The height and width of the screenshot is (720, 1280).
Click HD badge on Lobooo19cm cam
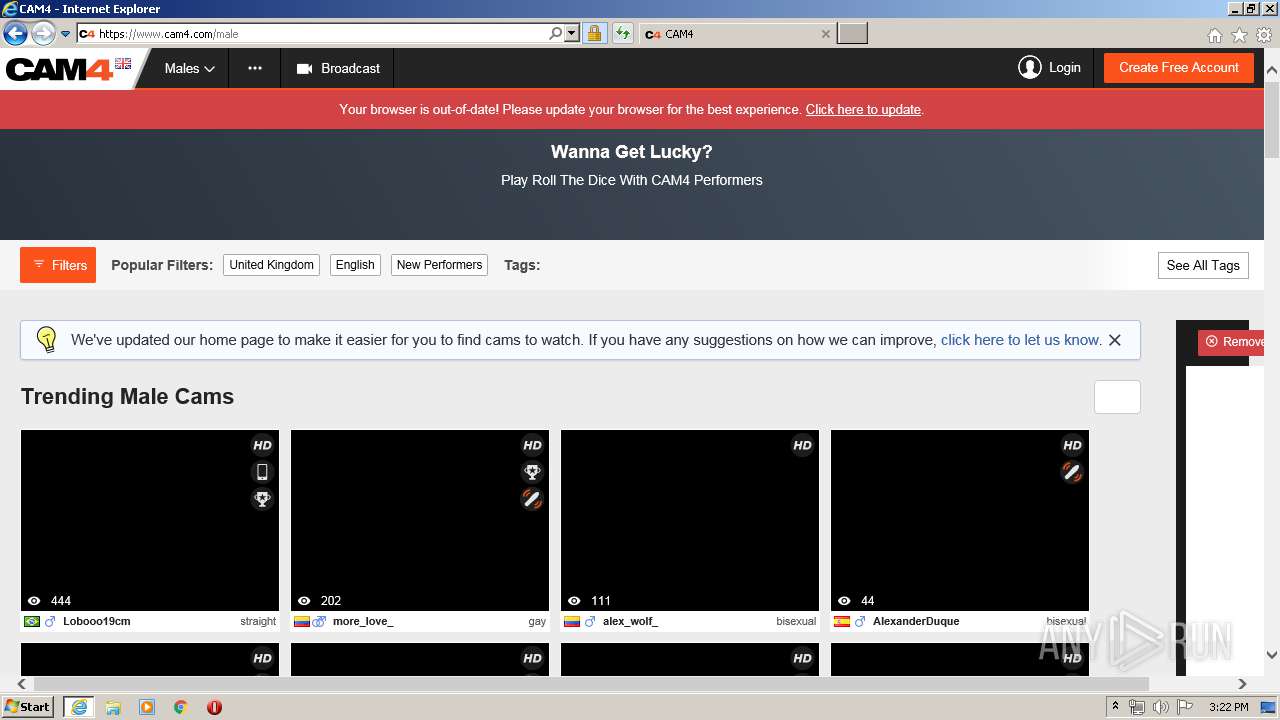[262, 446]
